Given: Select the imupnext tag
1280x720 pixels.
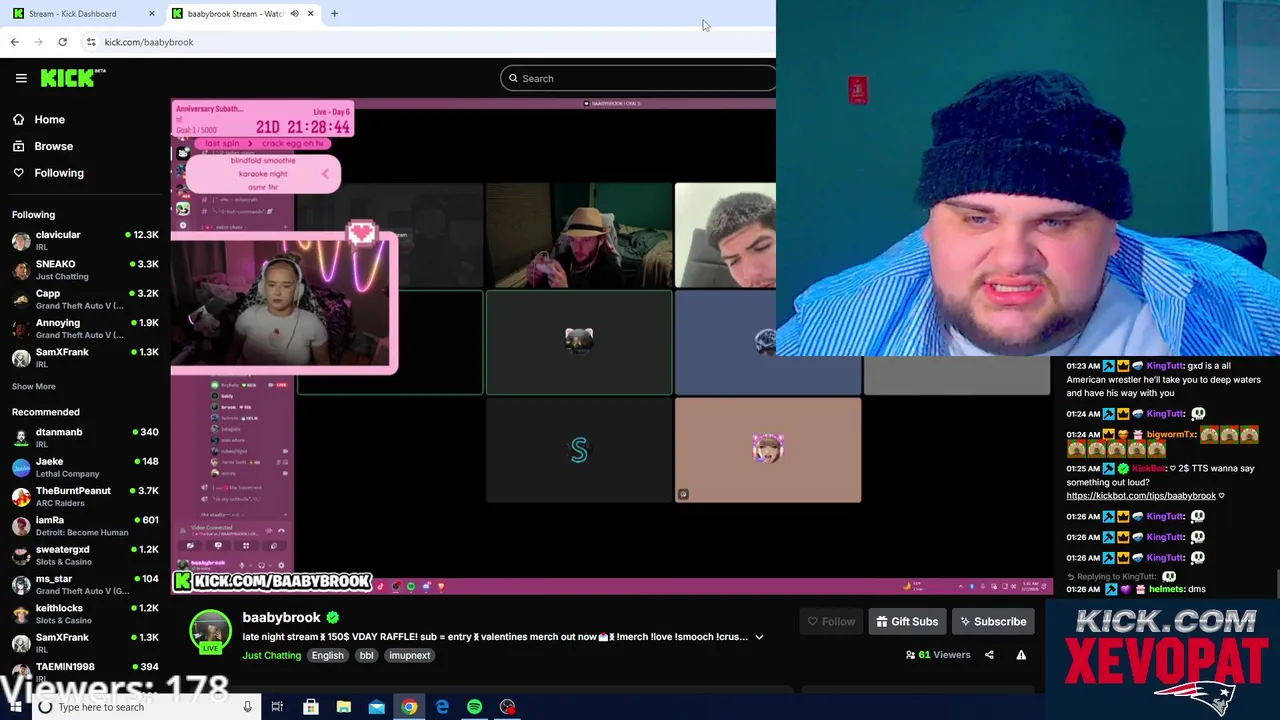Looking at the screenshot, I should click(409, 655).
